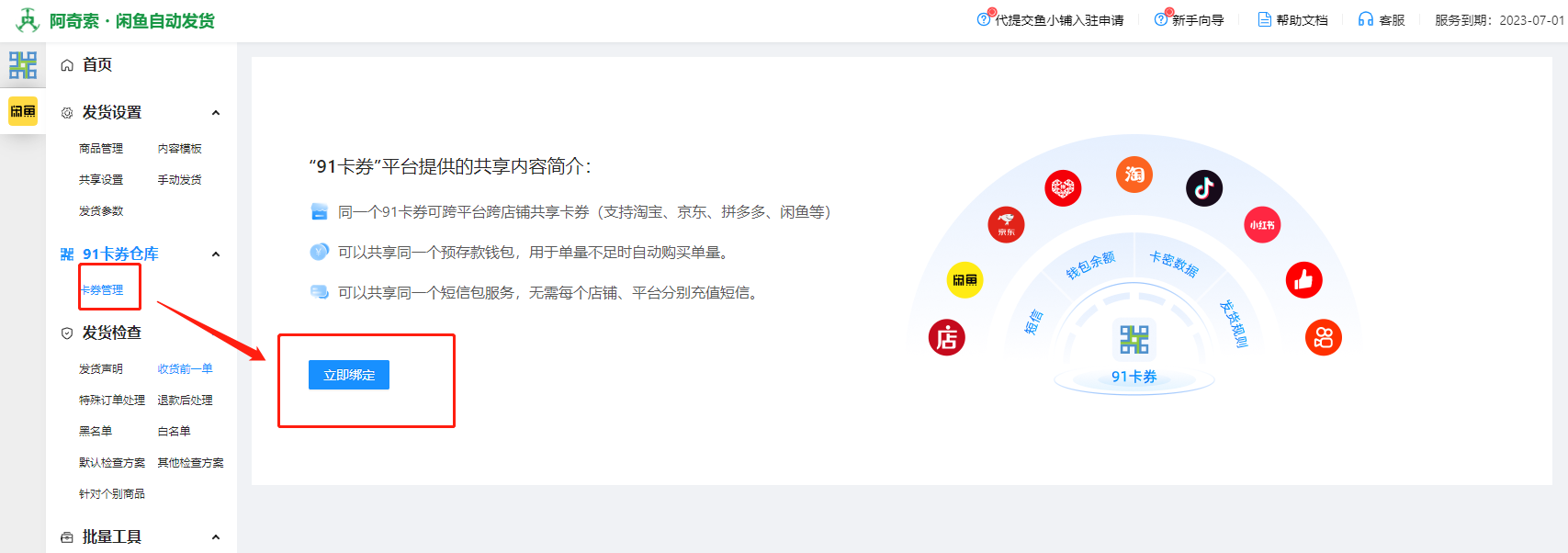Open 收货前一单 in the sidebar

pyautogui.click(x=185, y=369)
